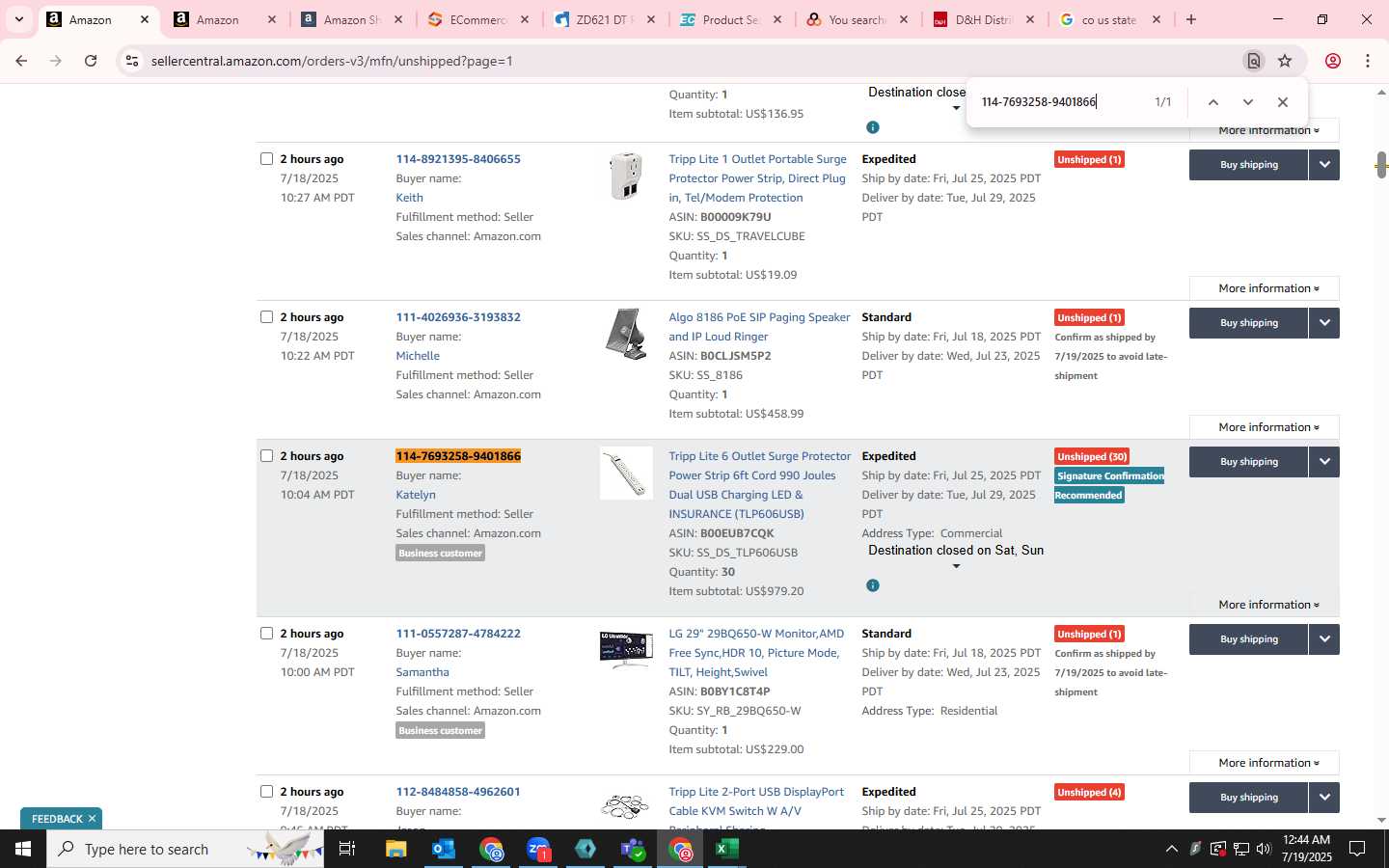Close the first Amazon browser tab

coord(145,19)
